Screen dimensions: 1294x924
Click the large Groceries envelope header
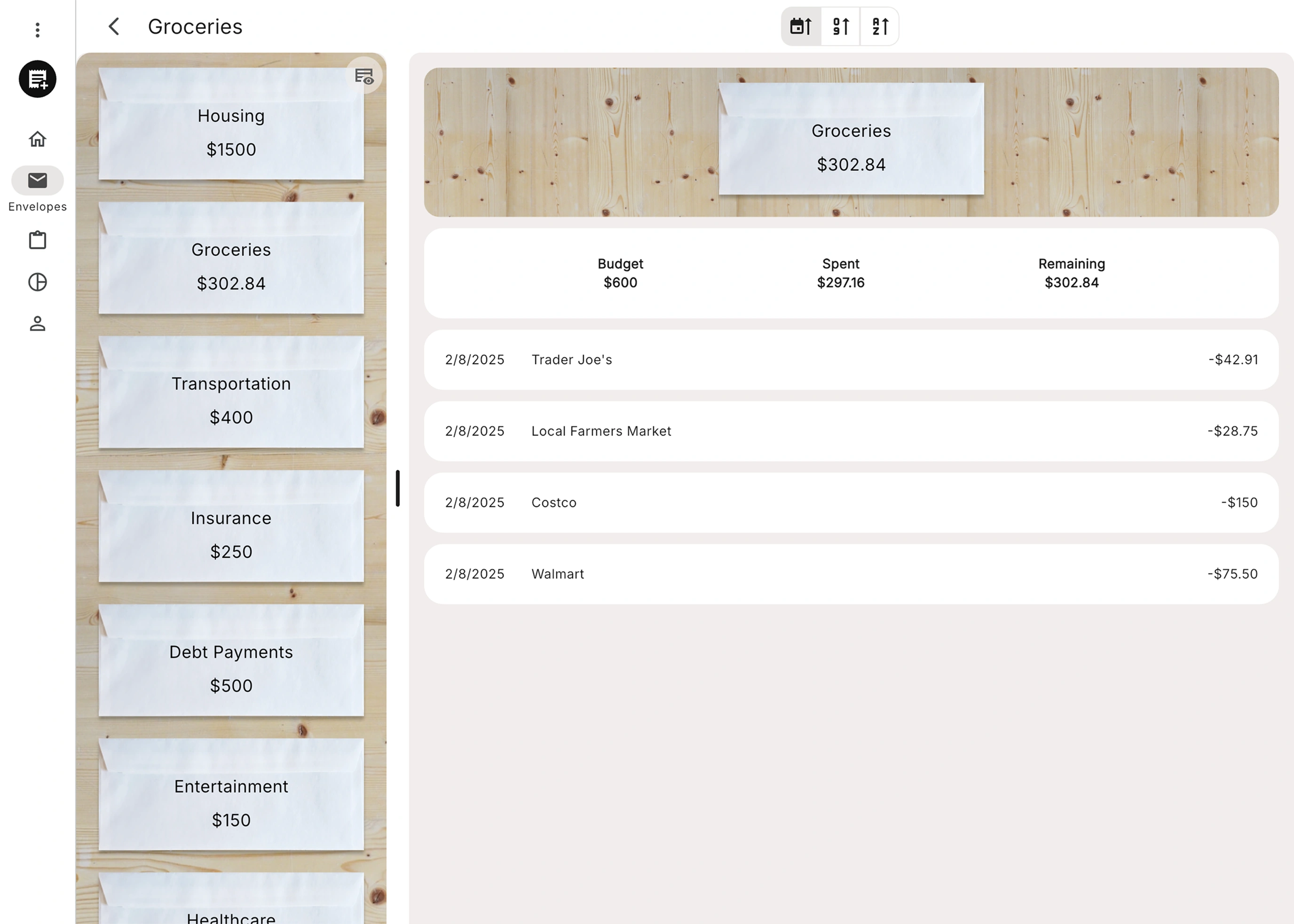pyautogui.click(x=851, y=140)
